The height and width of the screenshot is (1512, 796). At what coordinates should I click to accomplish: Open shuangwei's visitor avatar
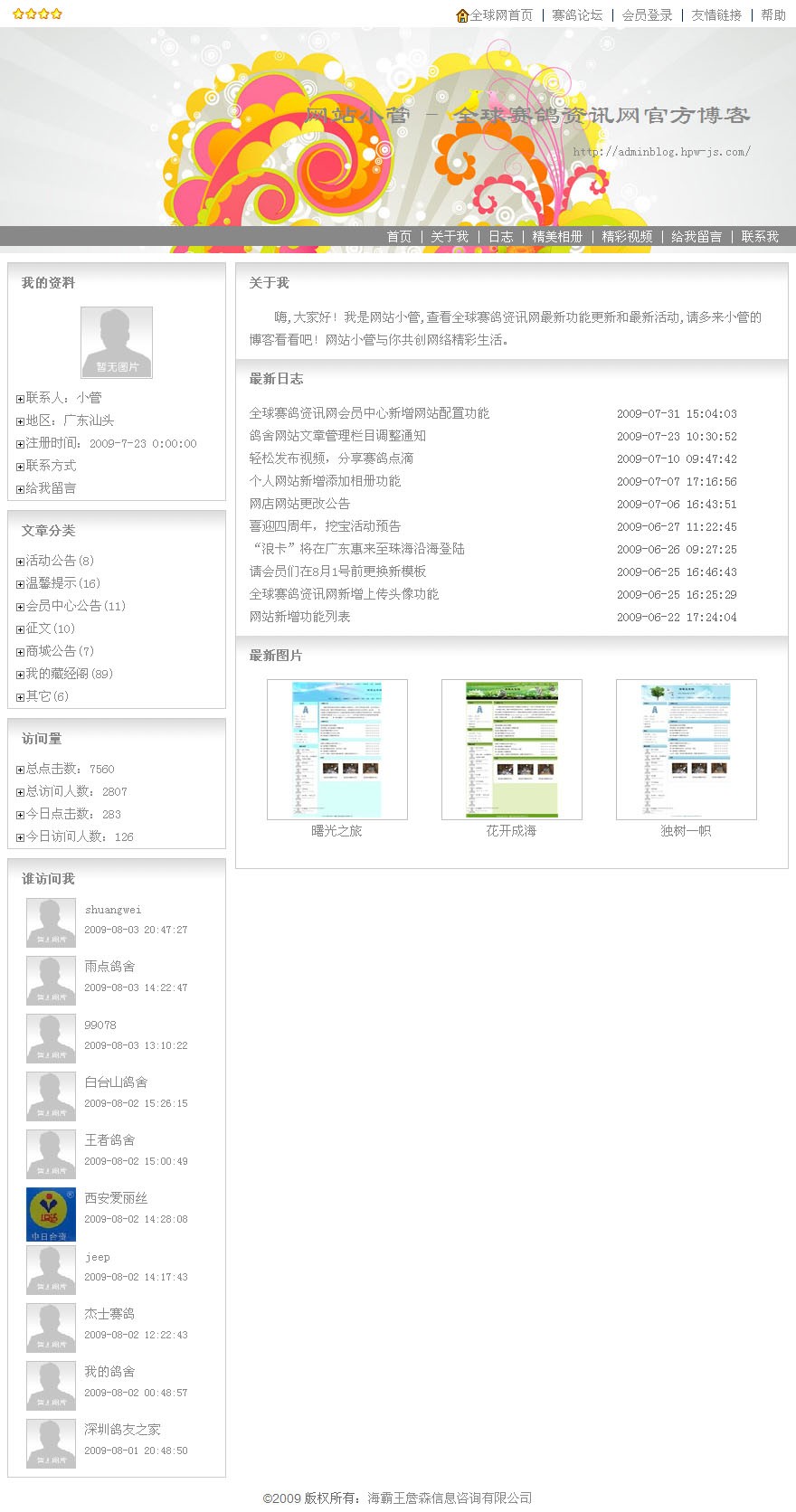(52, 922)
